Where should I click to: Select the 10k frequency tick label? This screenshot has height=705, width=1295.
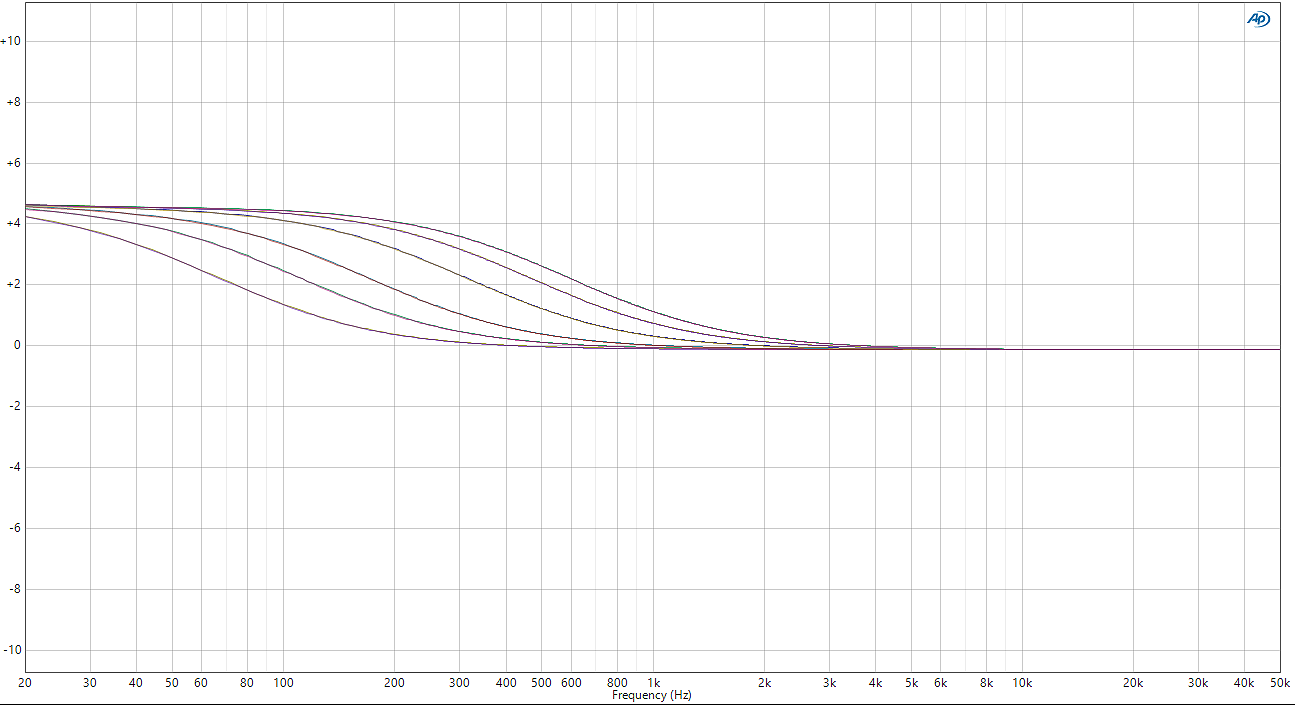click(1022, 683)
